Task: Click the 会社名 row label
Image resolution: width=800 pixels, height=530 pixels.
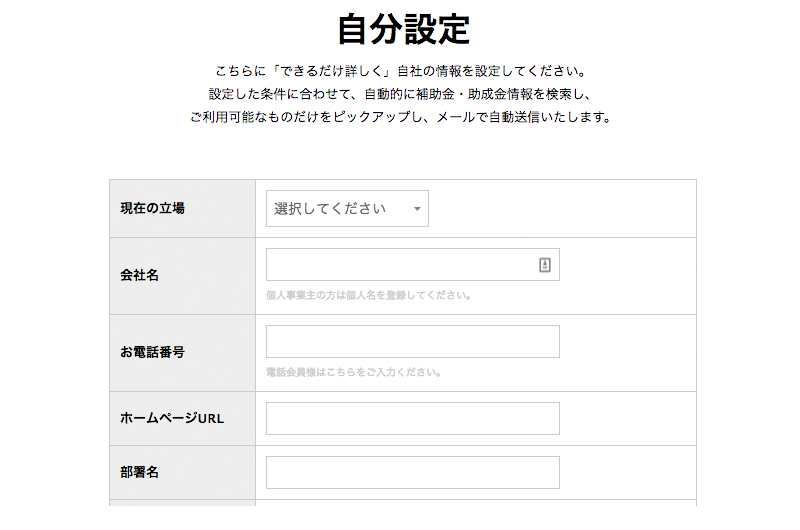Action: 139,275
